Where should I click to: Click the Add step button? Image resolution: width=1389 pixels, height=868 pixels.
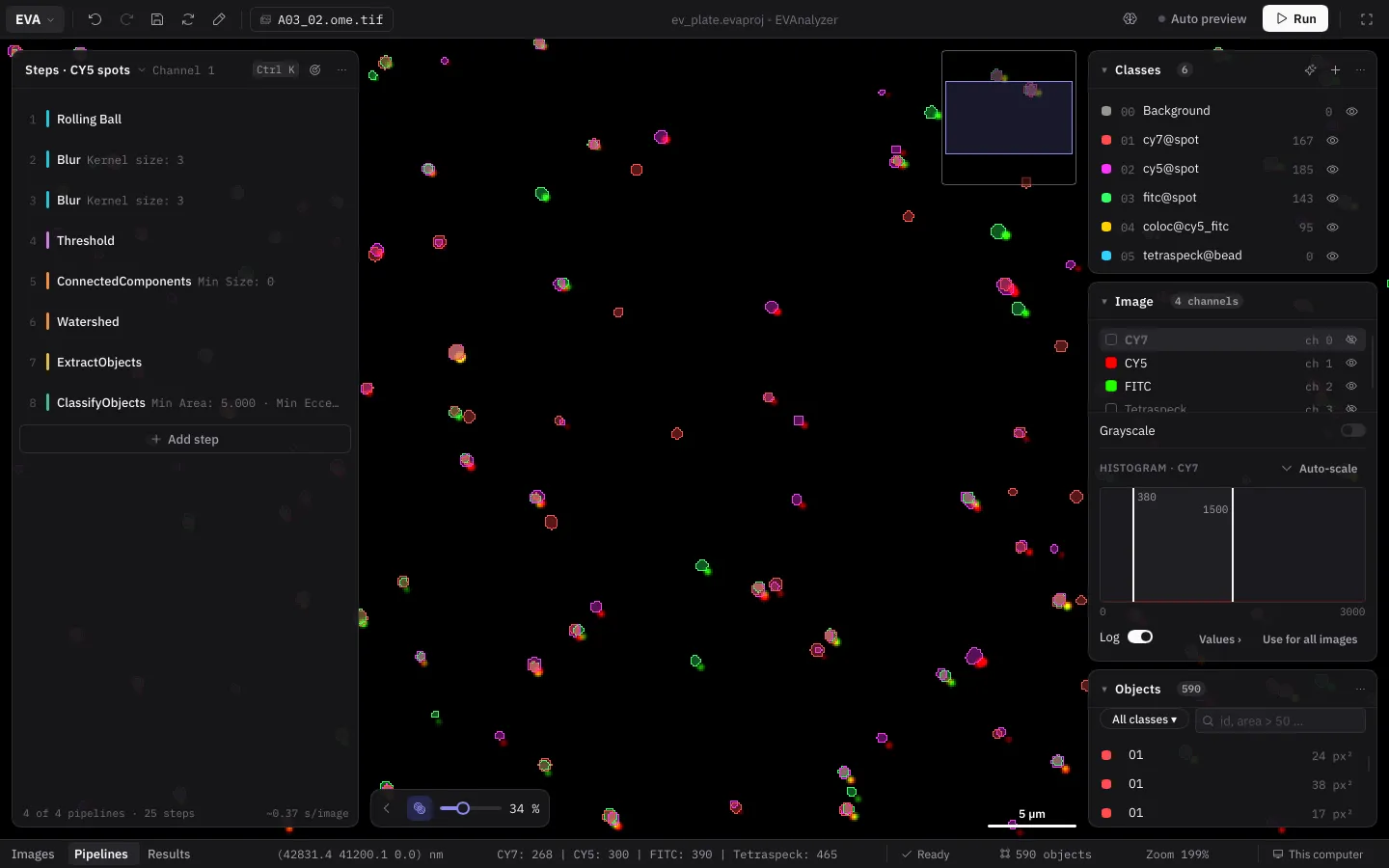pos(185,440)
